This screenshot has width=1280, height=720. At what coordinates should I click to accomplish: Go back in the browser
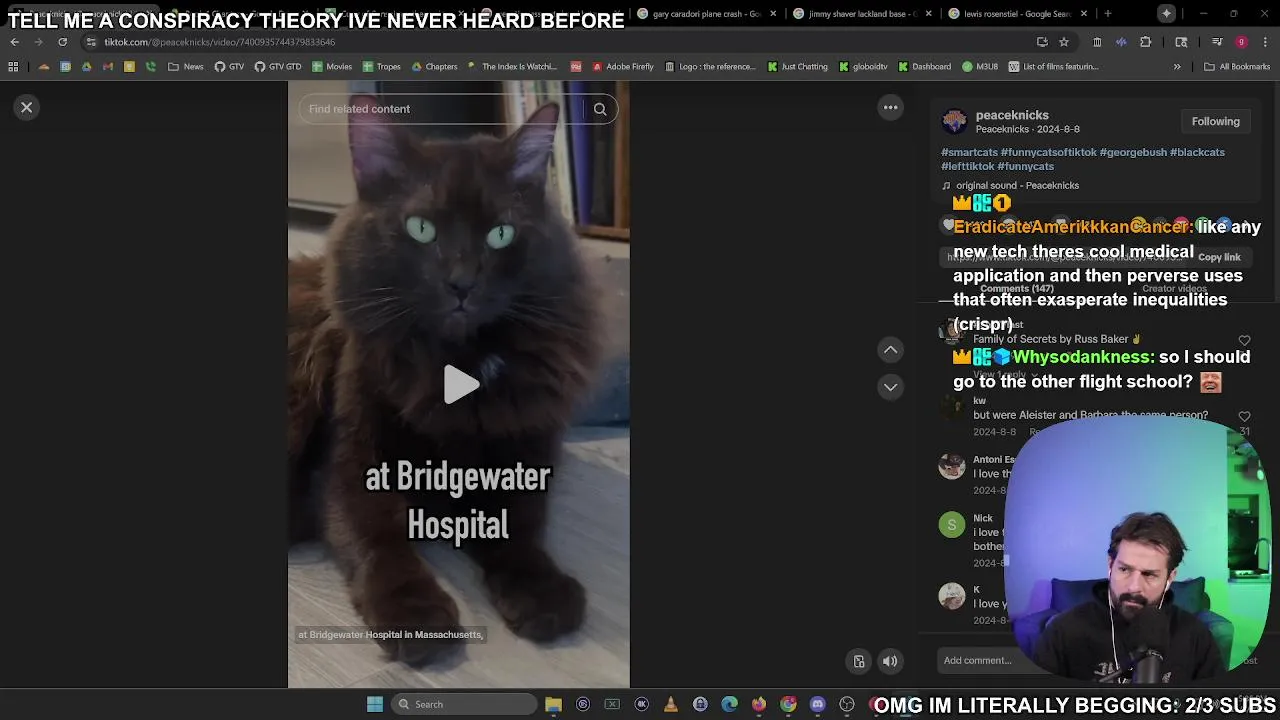pyautogui.click(x=14, y=42)
